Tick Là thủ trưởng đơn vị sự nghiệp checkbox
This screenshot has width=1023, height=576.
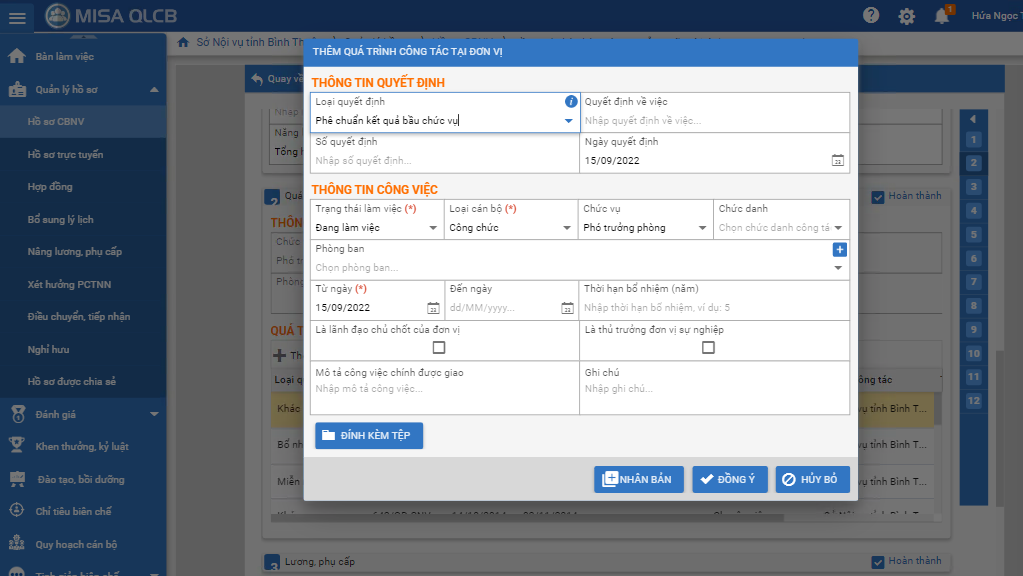[708, 348]
